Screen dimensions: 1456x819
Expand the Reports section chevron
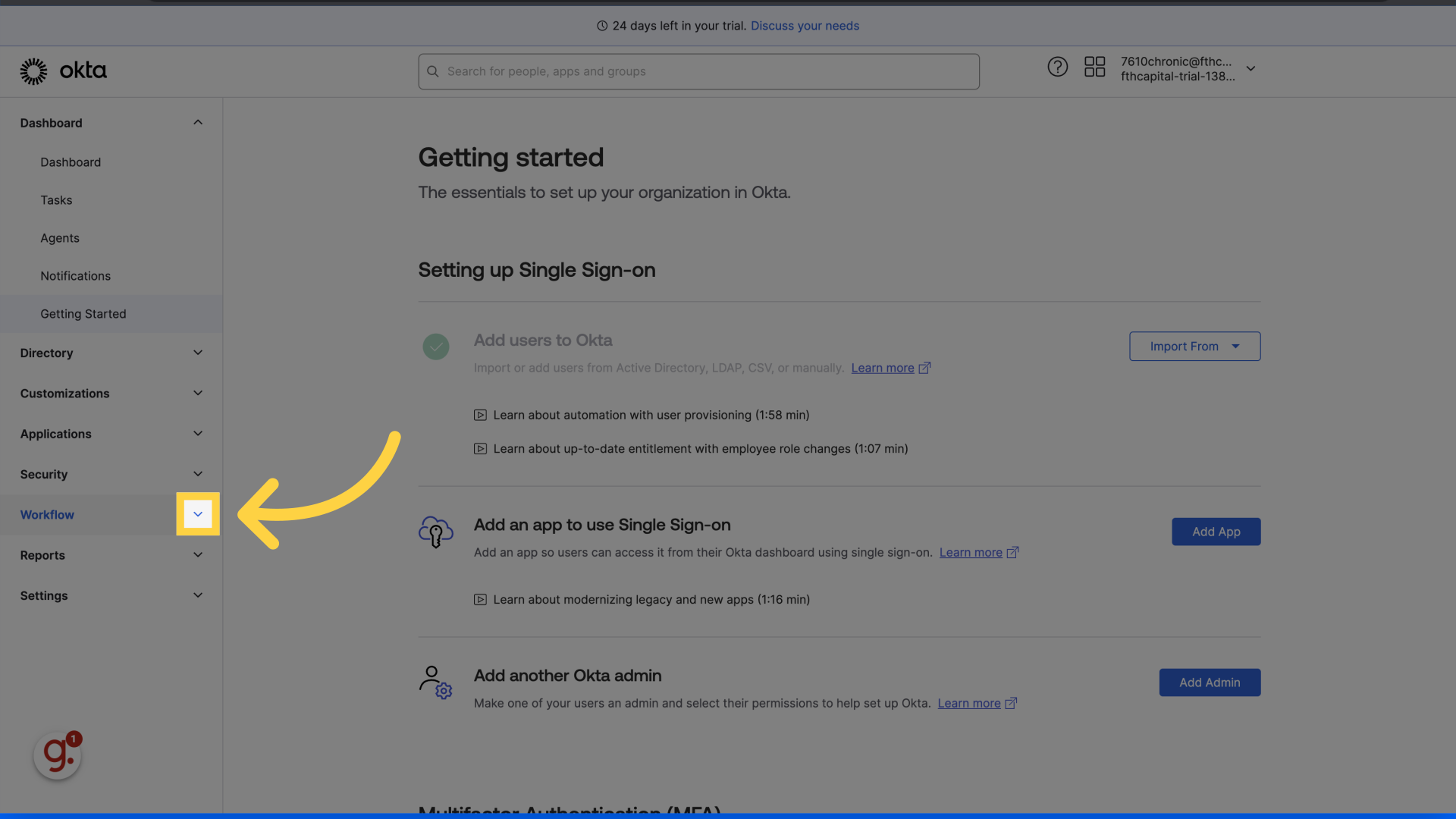tap(198, 555)
